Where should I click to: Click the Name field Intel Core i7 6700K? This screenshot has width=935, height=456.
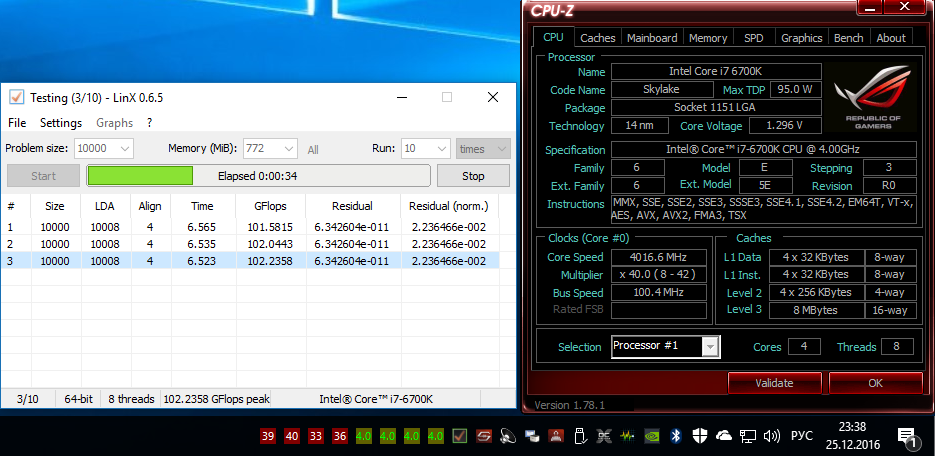click(716, 72)
